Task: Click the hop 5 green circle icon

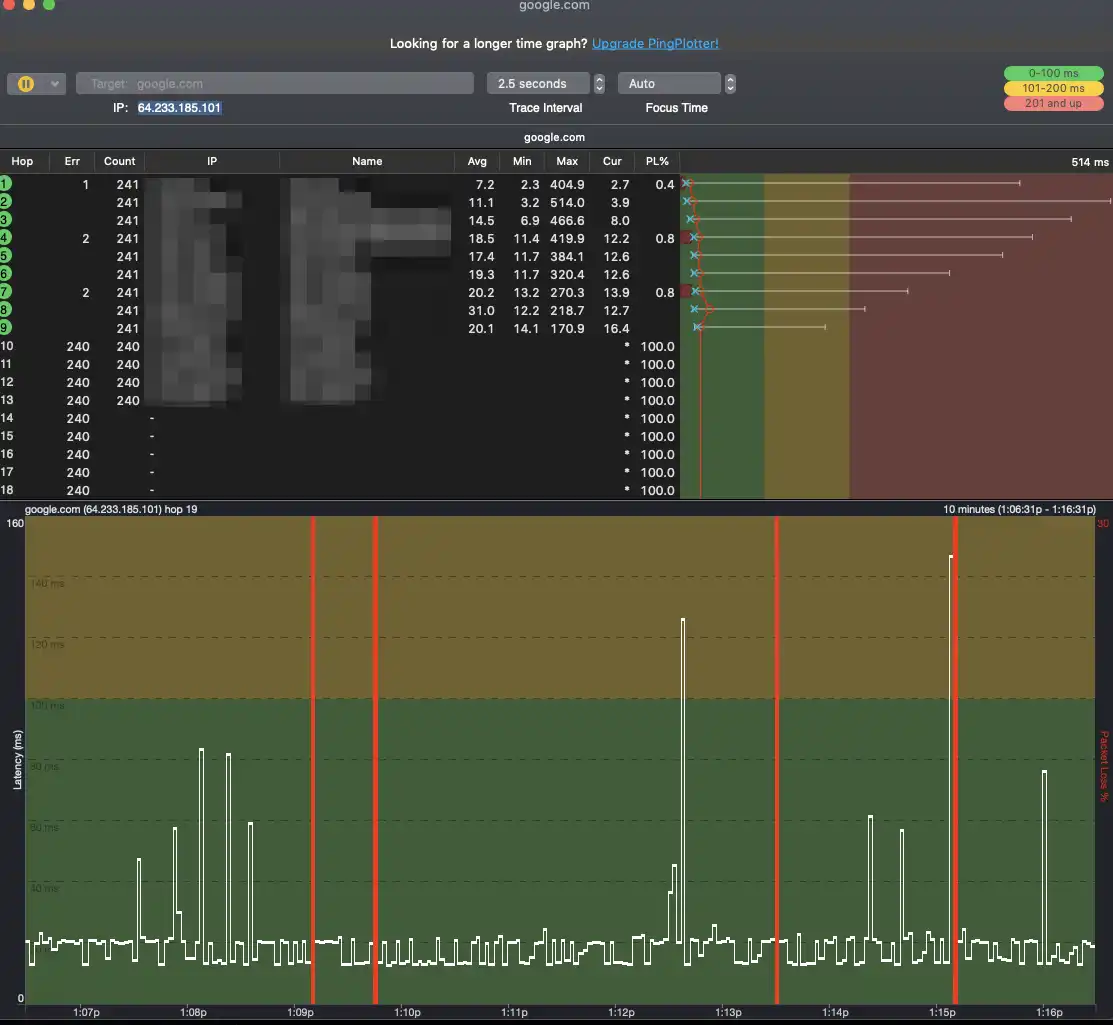Action: coord(5,256)
